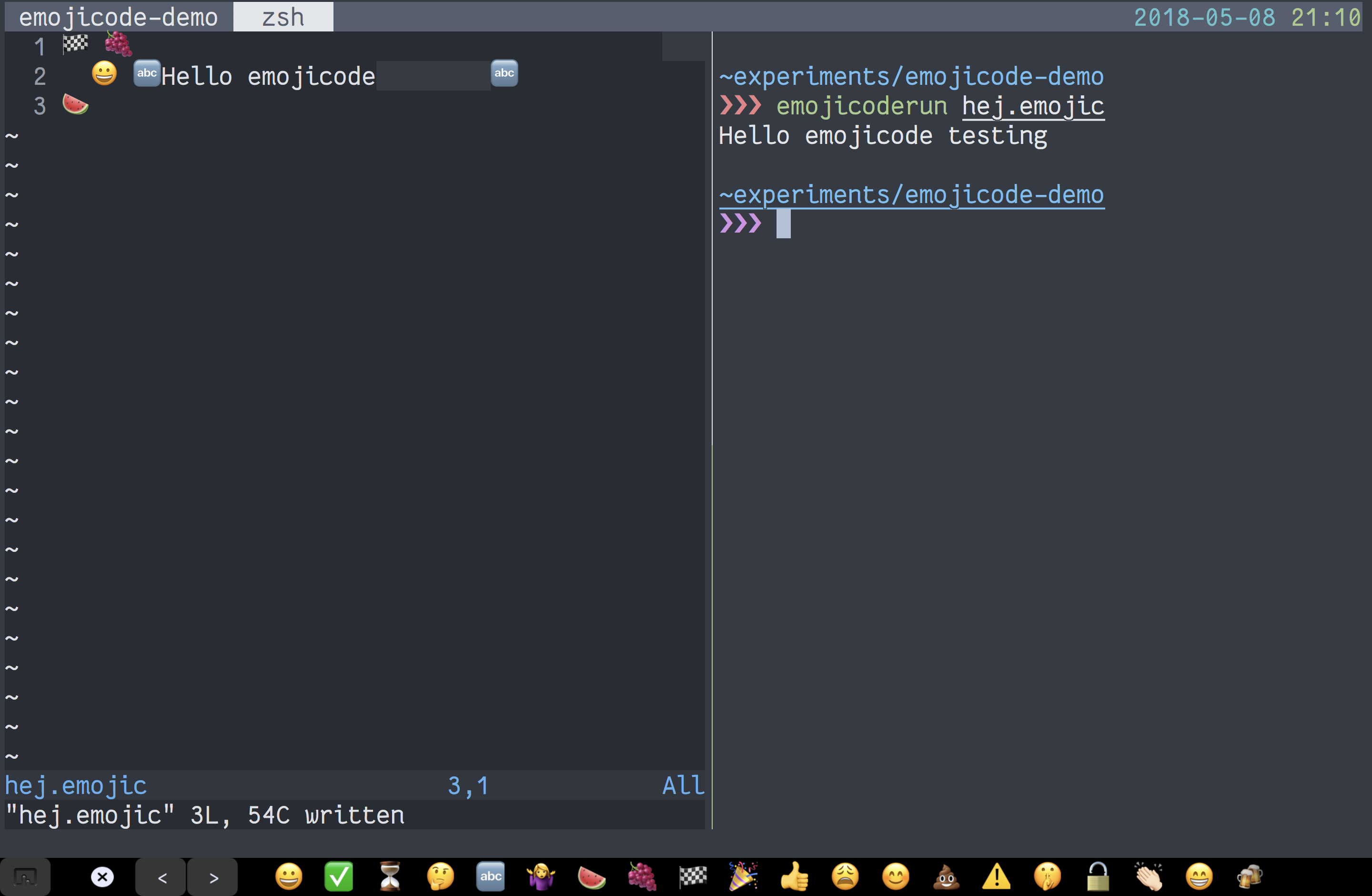Click the underlined ~experiments/emojicode-demo path
This screenshot has width=1372, height=896.
point(911,195)
